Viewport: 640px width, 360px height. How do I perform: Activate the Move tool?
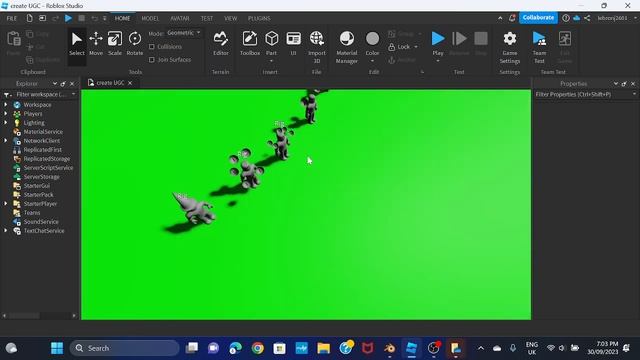[96, 44]
